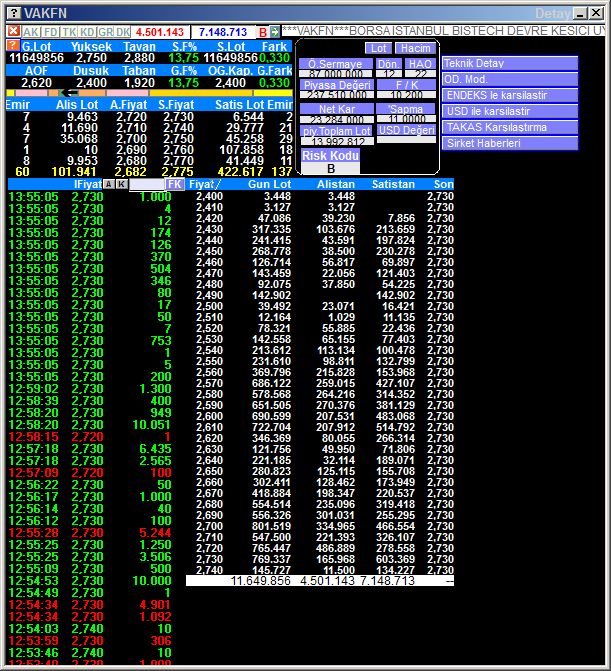Click the red B indicator in the toolbar
Image resolution: width=611 pixels, height=671 pixels.
pos(263,32)
